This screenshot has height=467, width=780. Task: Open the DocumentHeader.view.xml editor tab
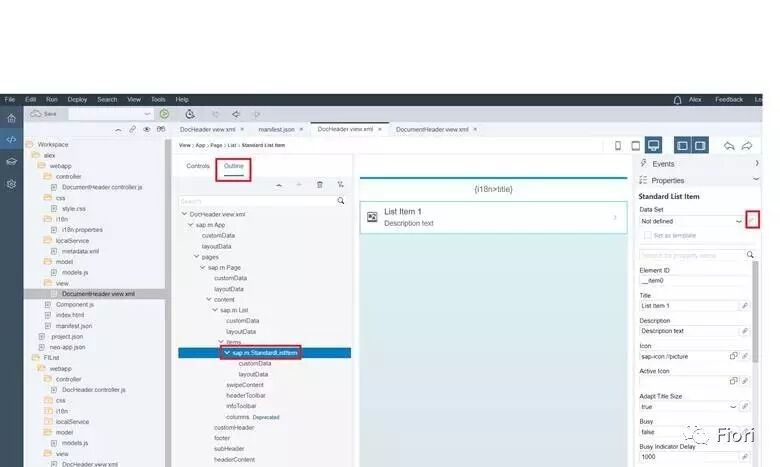[x=432, y=129]
